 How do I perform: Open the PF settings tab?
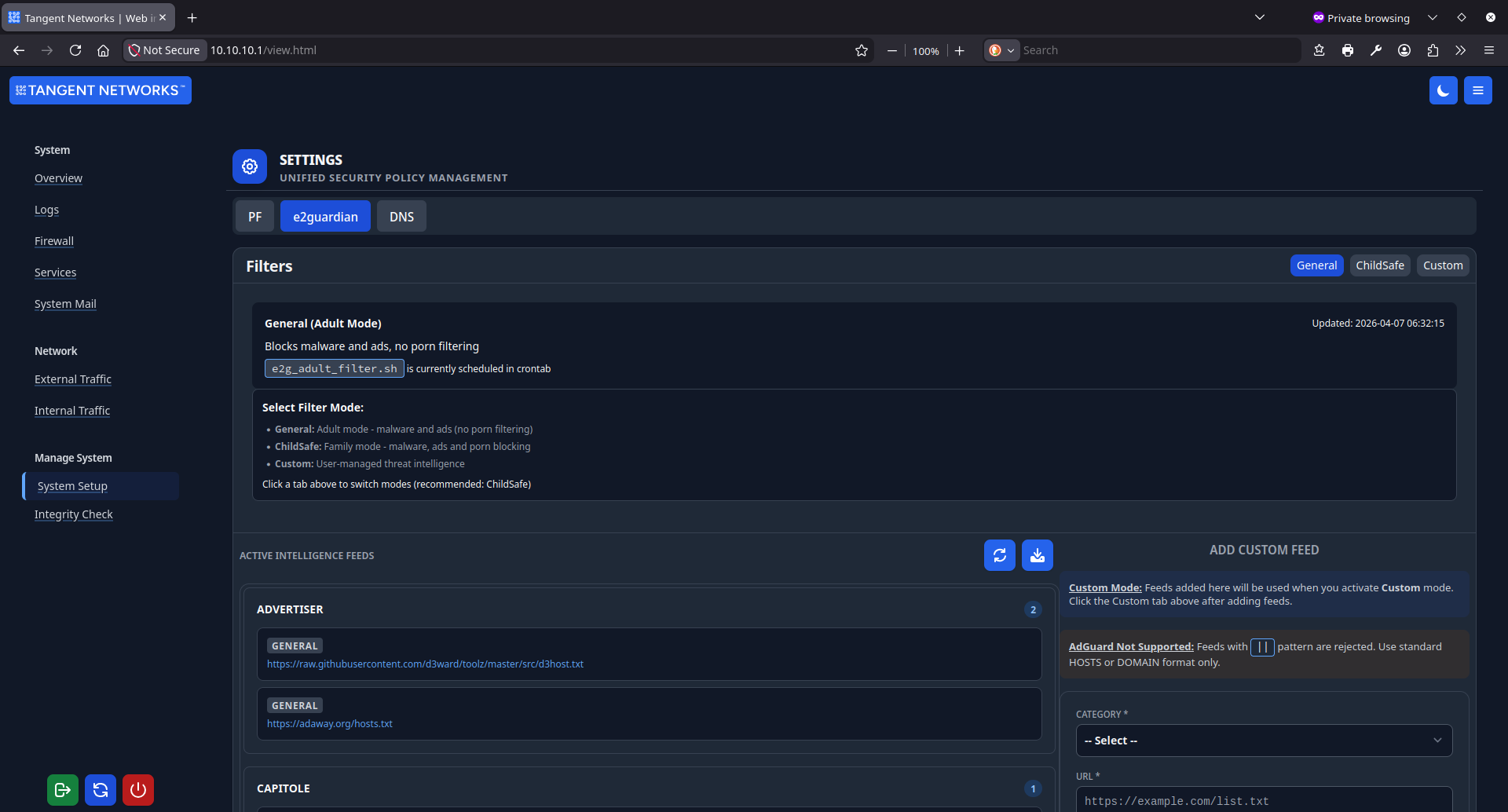click(x=254, y=216)
